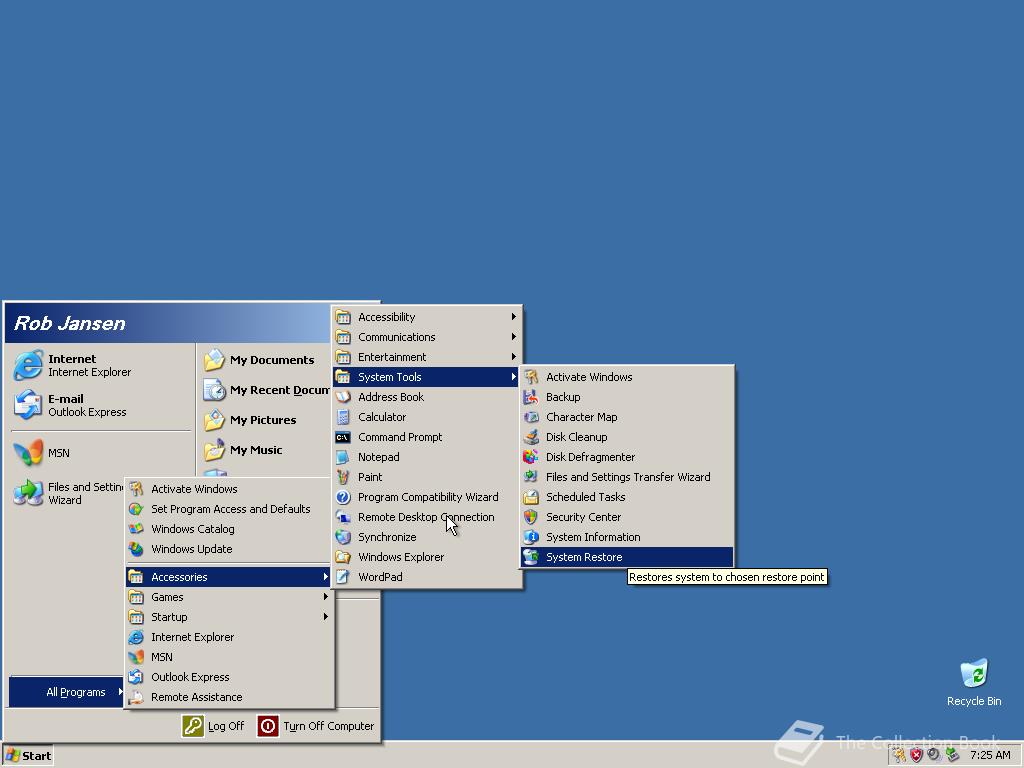The height and width of the screenshot is (768, 1024).
Task: Open Internet Explorer pinned at top of Start menu
Action: tap(72, 365)
